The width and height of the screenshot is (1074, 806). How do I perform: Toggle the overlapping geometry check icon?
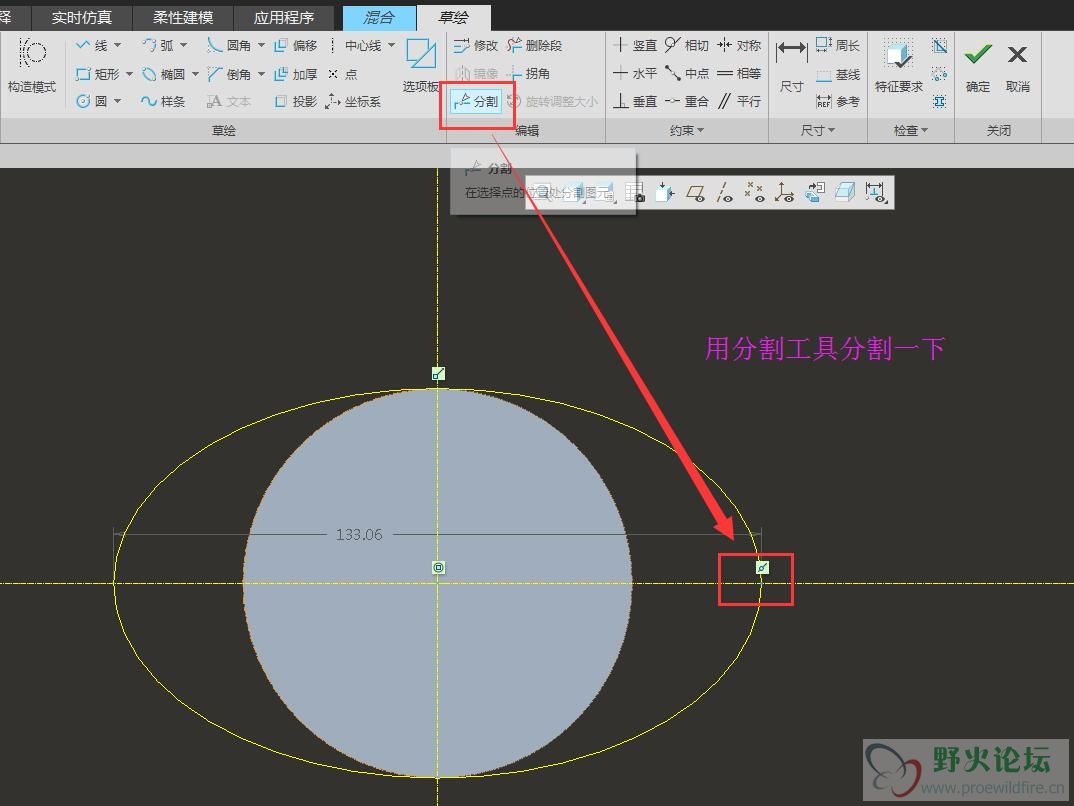click(940, 45)
